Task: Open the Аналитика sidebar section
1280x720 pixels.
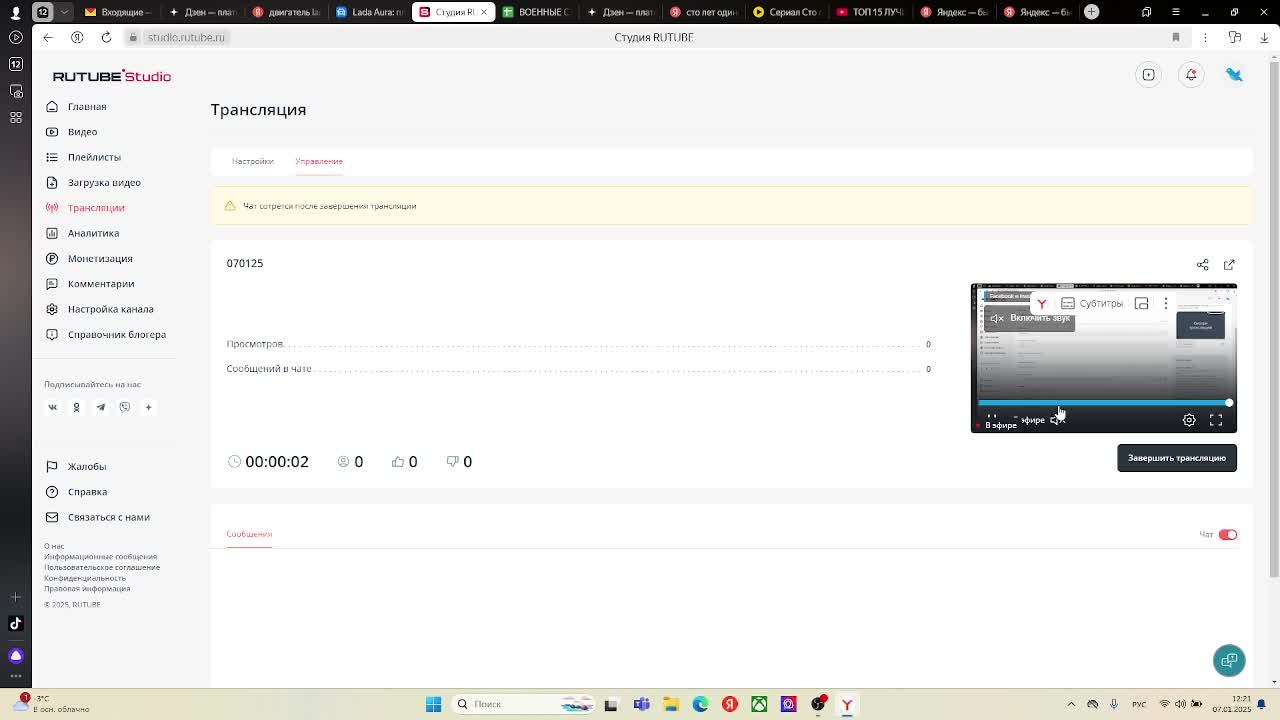Action: [93, 233]
